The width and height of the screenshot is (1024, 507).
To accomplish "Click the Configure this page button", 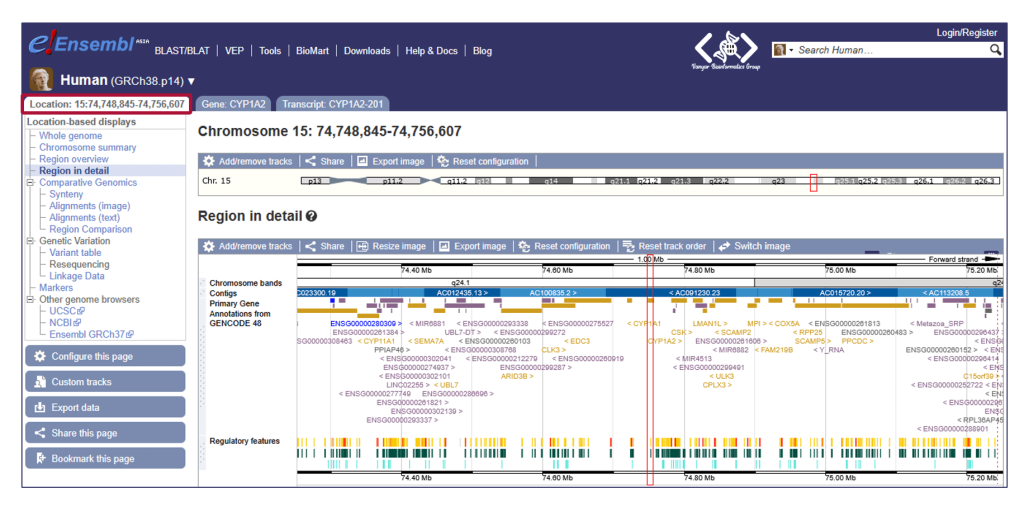I will [x=105, y=356].
